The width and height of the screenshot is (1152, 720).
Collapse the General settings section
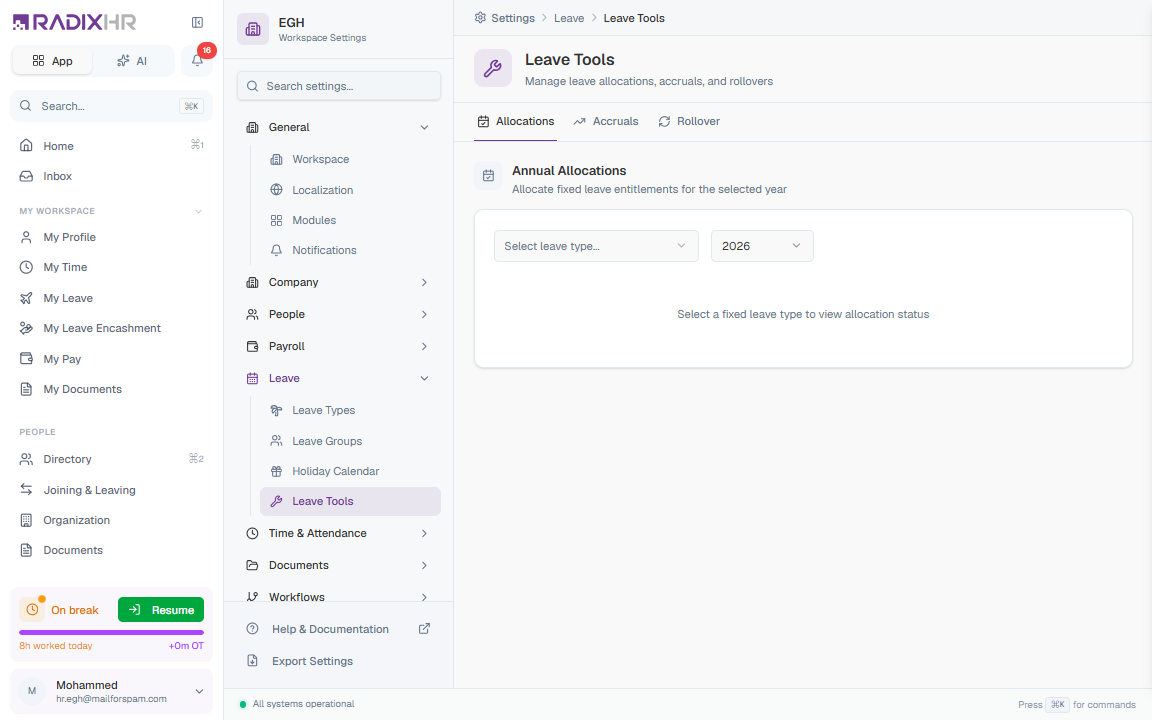click(339, 127)
